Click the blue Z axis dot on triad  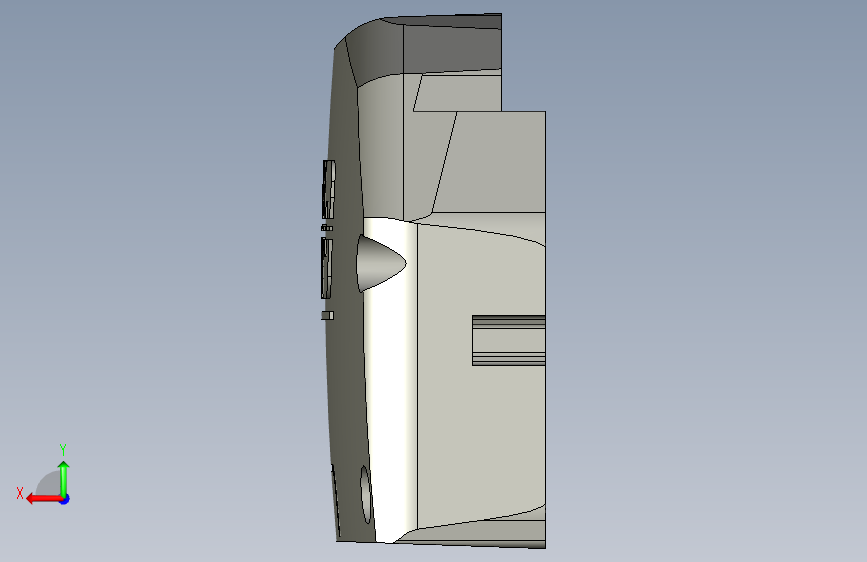[x=65, y=499]
